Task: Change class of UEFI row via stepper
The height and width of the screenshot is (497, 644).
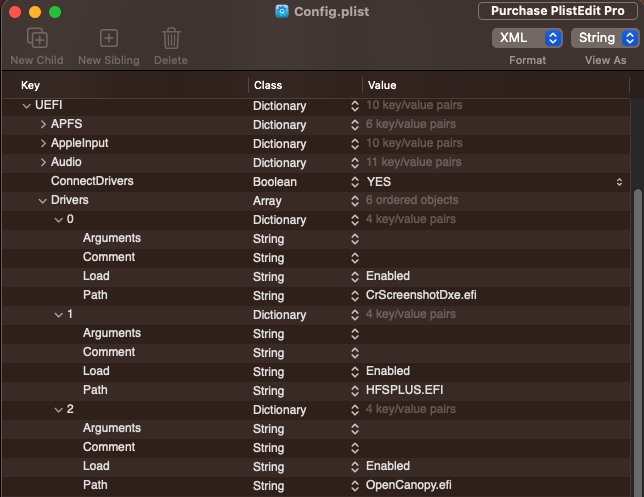Action: [355, 106]
